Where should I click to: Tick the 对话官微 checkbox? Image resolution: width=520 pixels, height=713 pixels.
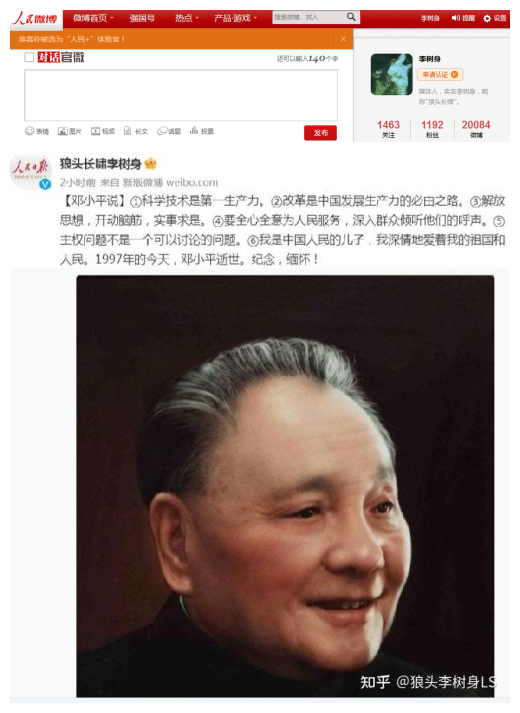point(29,57)
